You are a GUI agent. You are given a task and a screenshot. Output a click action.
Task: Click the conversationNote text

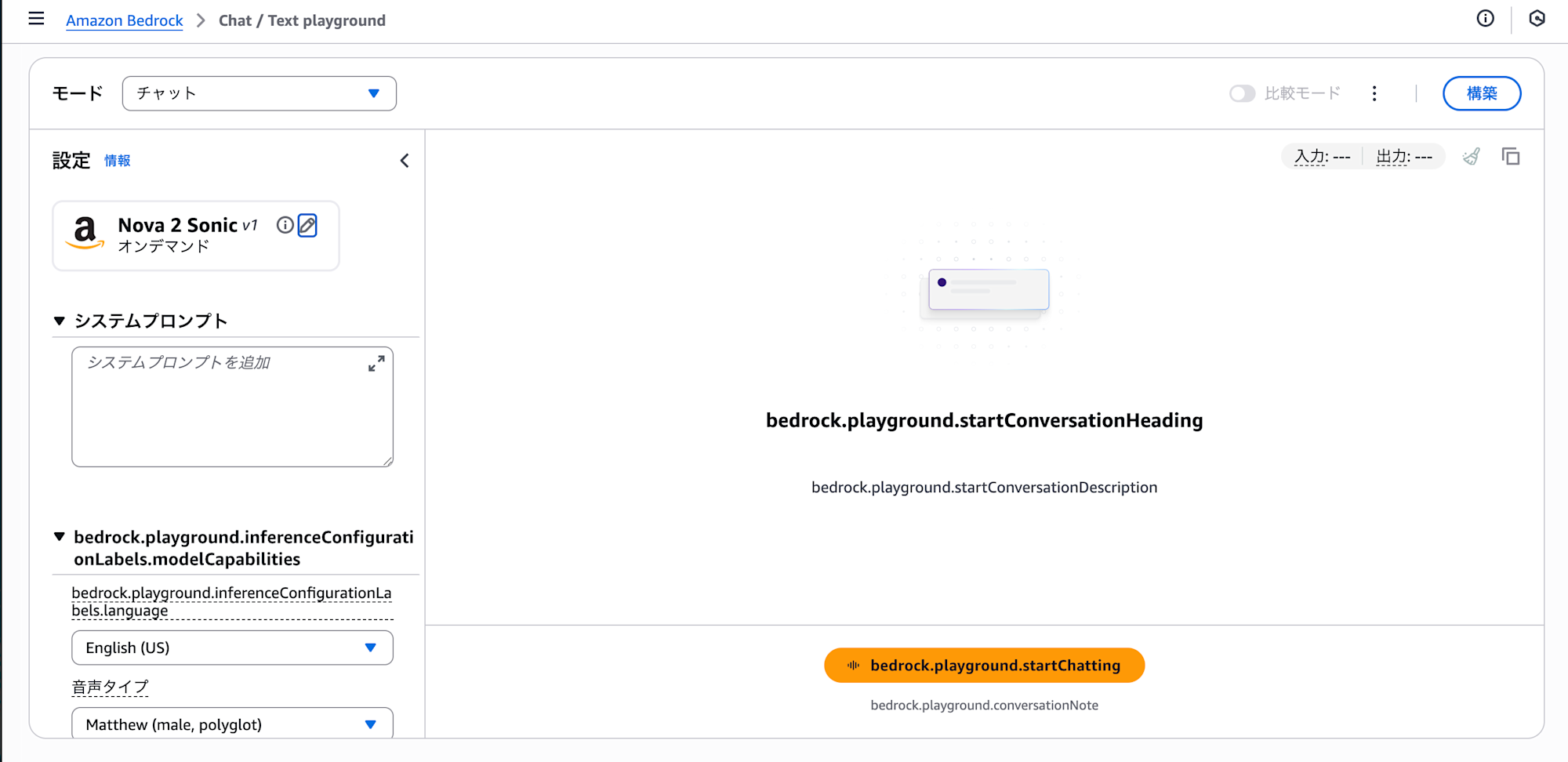(x=984, y=706)
